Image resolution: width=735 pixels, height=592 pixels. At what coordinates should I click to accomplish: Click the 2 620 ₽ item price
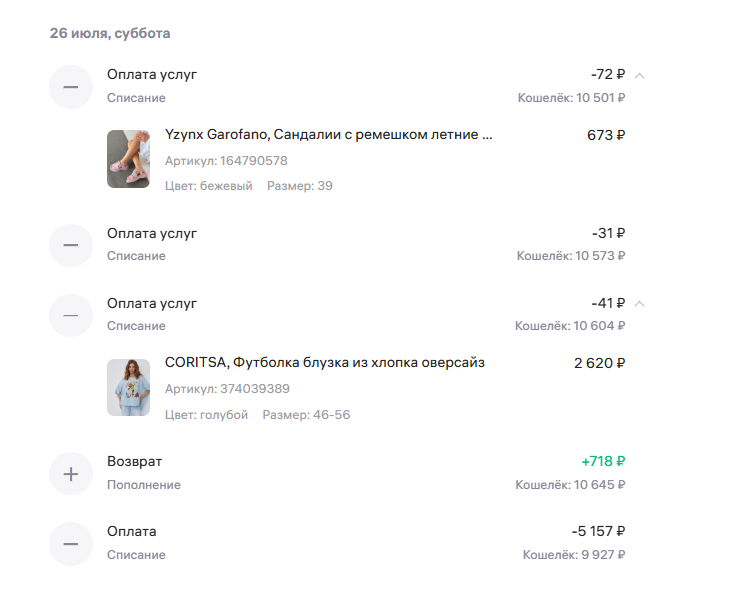point(600,363)
